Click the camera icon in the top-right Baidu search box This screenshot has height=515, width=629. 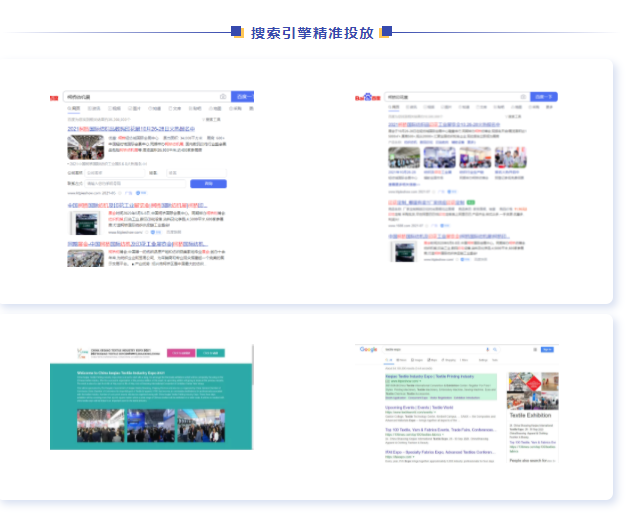(x=521, y=97)
